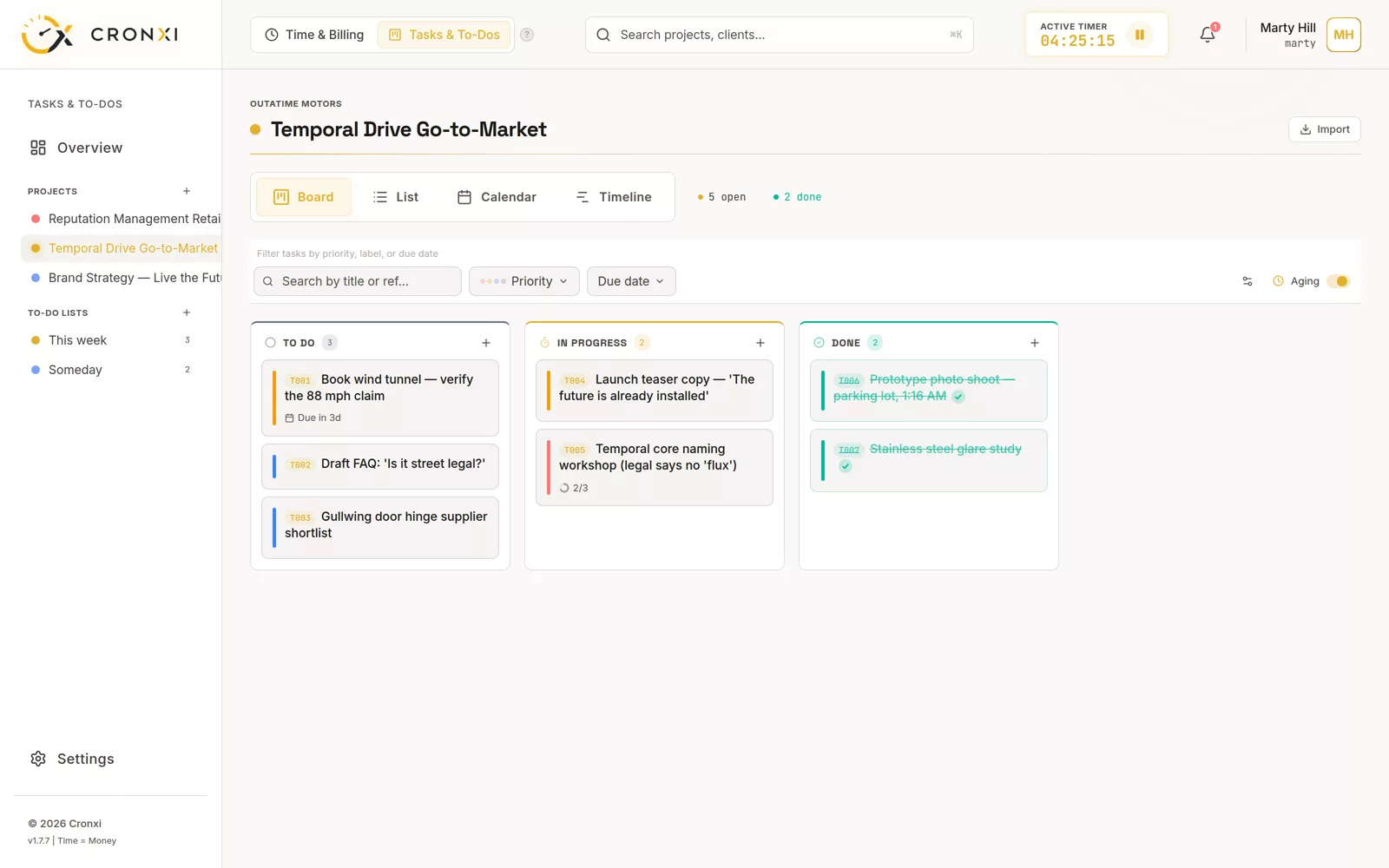Viewport: 1389px width, 868px height.
Task: Open the This week to-do list
Action: tap(111, 340)
